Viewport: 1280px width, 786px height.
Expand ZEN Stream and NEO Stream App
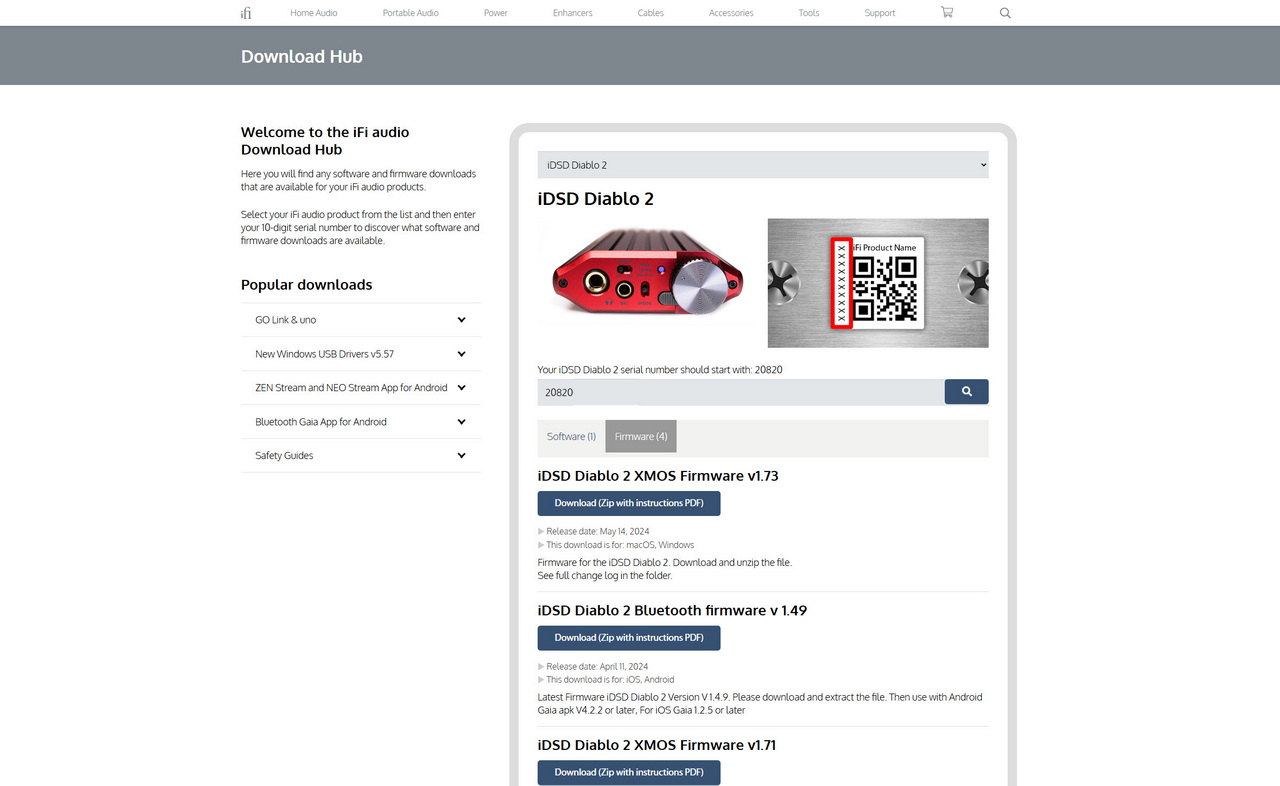pyautogui.click(x=361, y=388)
